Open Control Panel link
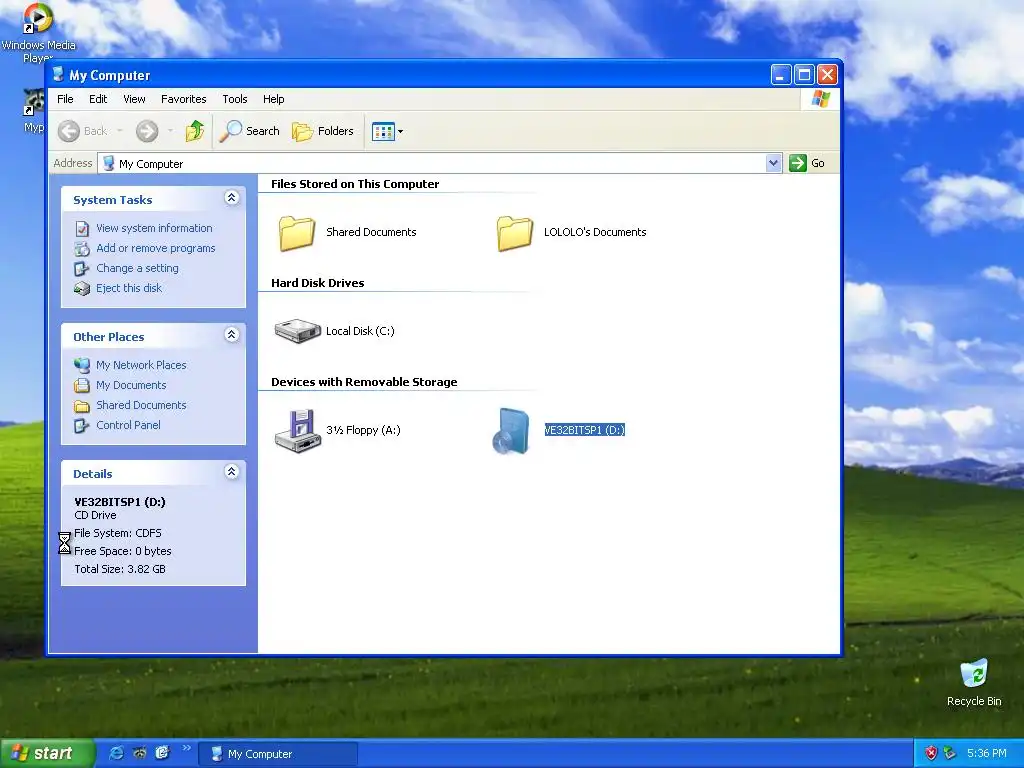Image resolution: width=1024 pixels, height=768 pixels. (128, 425)
